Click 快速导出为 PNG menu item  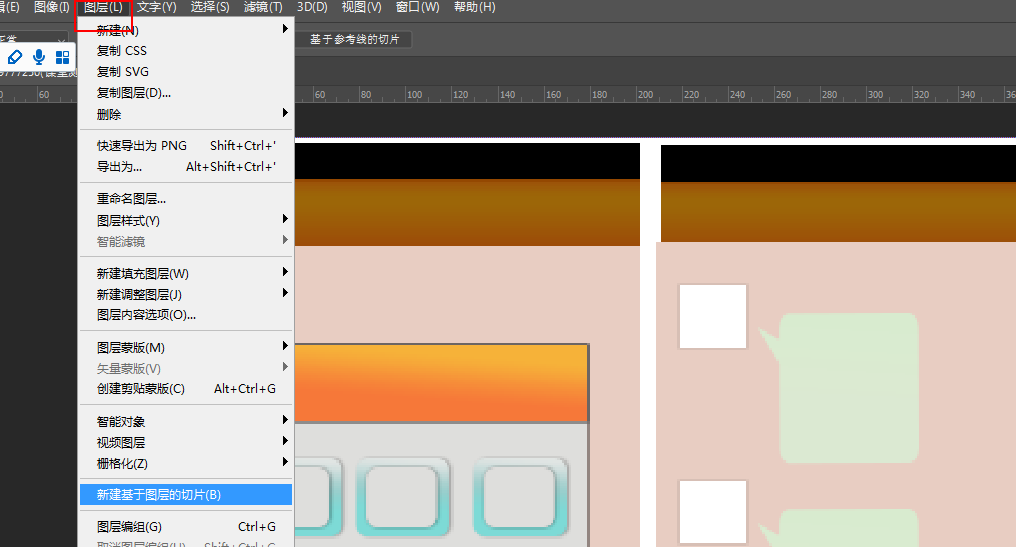(x=142, y=146)
